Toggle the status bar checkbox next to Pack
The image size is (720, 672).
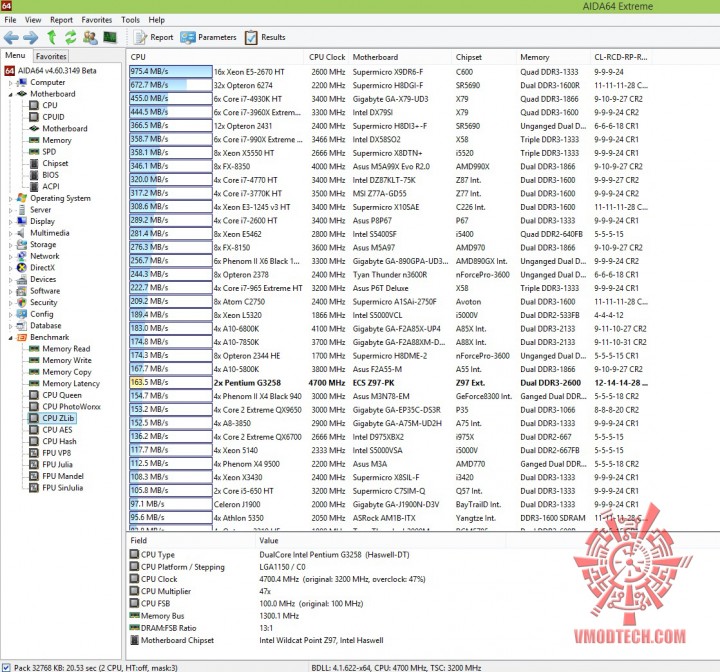pyautogui.click(x=6, y=667)
